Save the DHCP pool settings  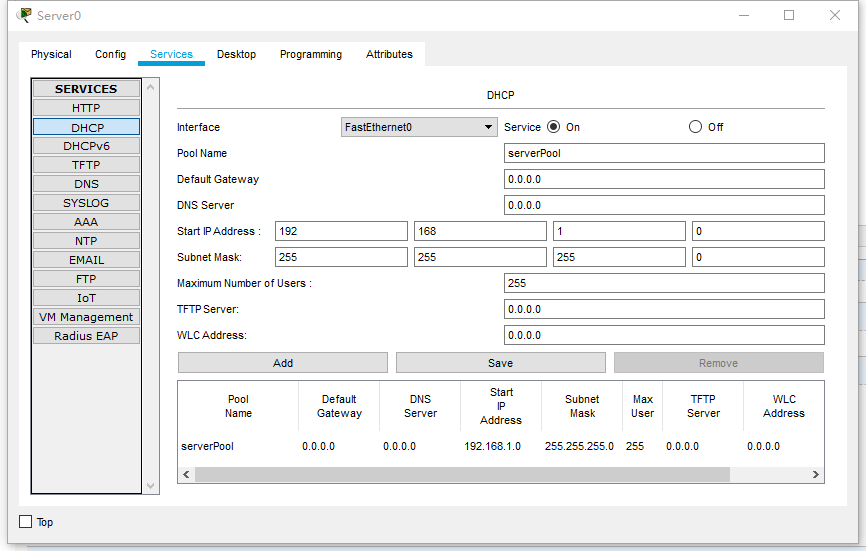500,363
